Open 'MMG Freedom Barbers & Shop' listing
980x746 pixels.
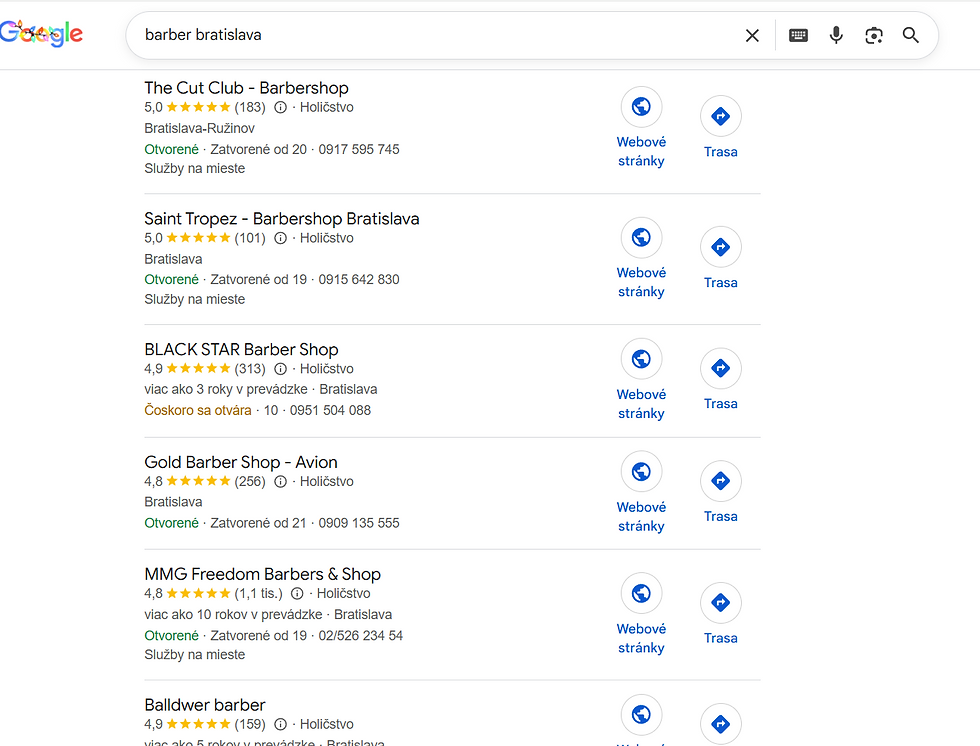click(262, 574)
